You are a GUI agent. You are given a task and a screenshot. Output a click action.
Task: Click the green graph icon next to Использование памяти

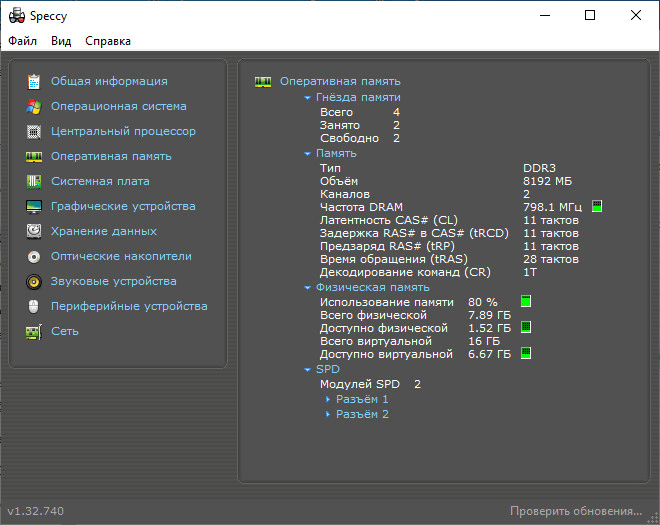[x=526, y=301]
